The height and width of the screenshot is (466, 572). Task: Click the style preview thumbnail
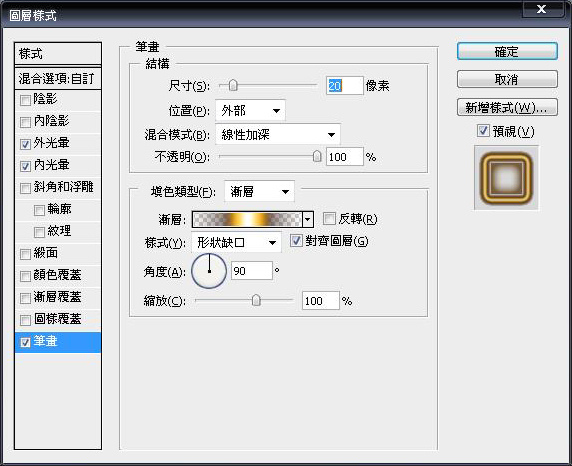(506, 178)
